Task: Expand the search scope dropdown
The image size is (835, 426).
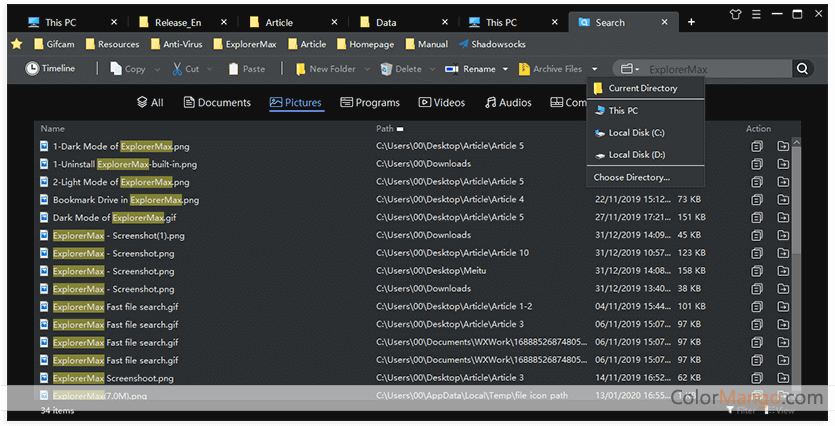Action: [629, 69]
